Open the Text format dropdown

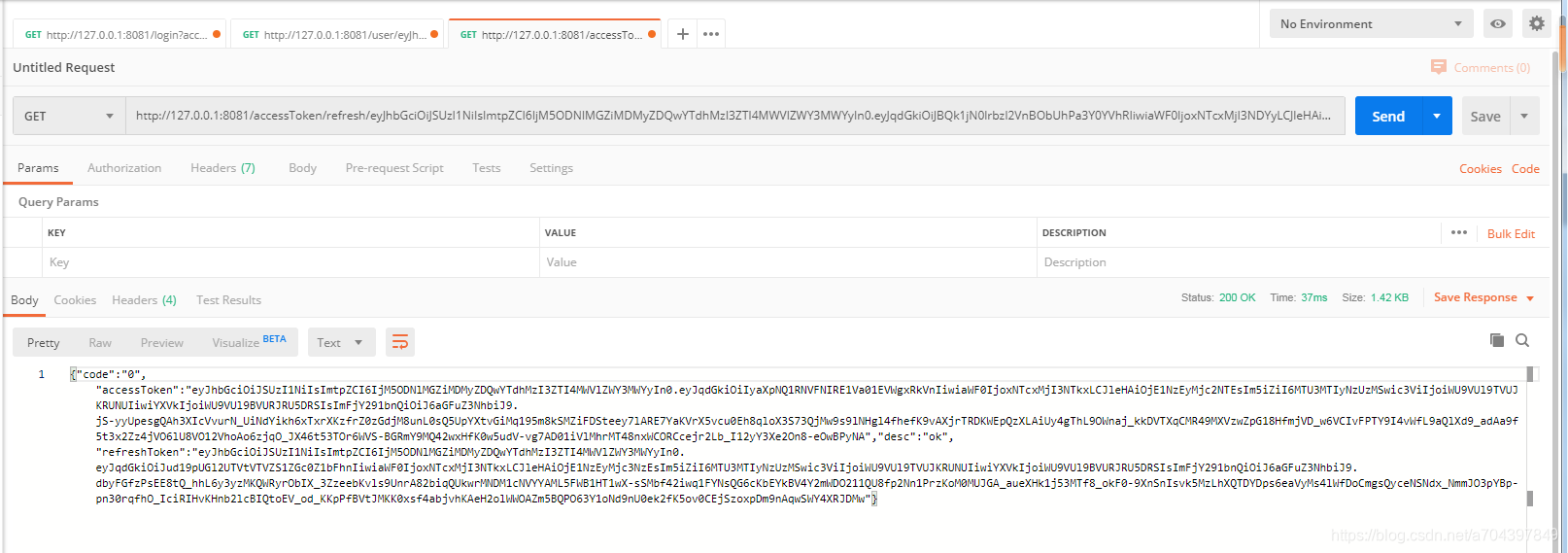point(341,342)
